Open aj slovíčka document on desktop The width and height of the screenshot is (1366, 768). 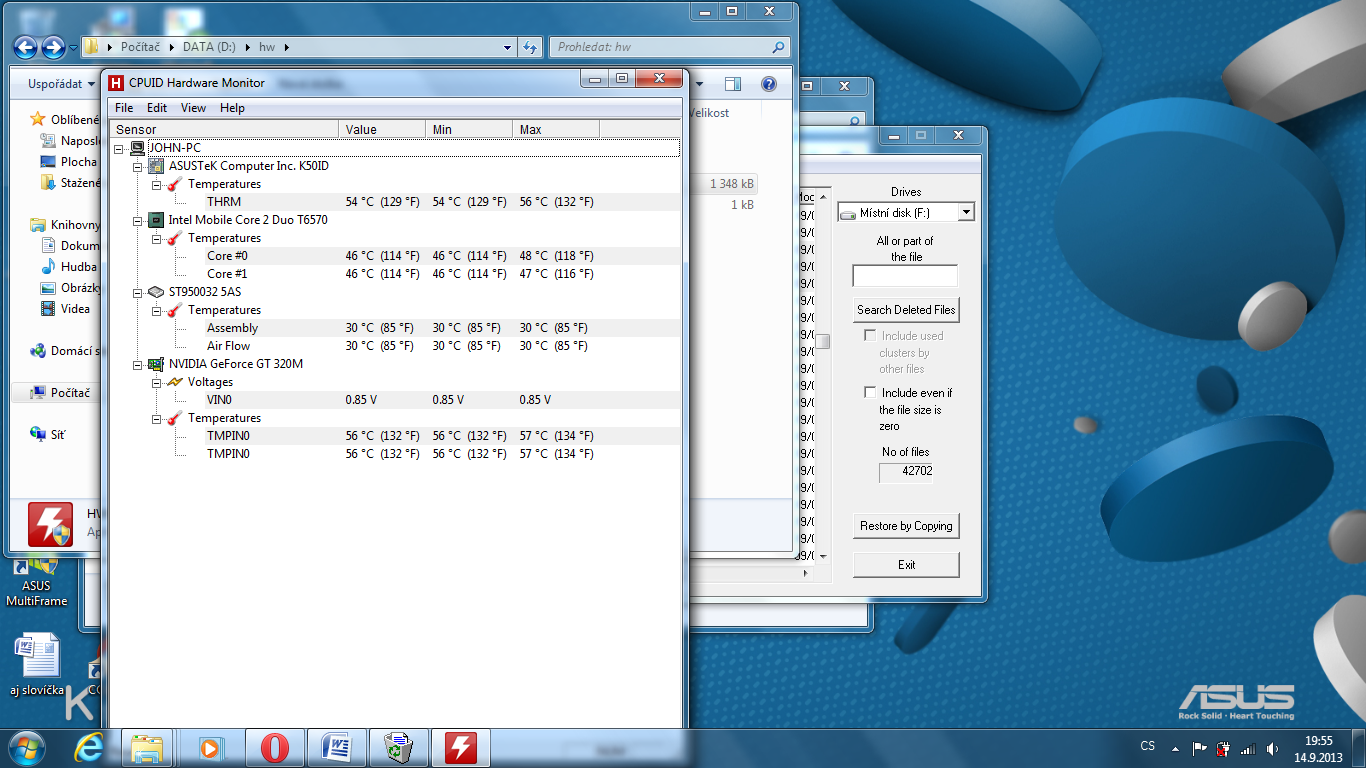[37, 665]
